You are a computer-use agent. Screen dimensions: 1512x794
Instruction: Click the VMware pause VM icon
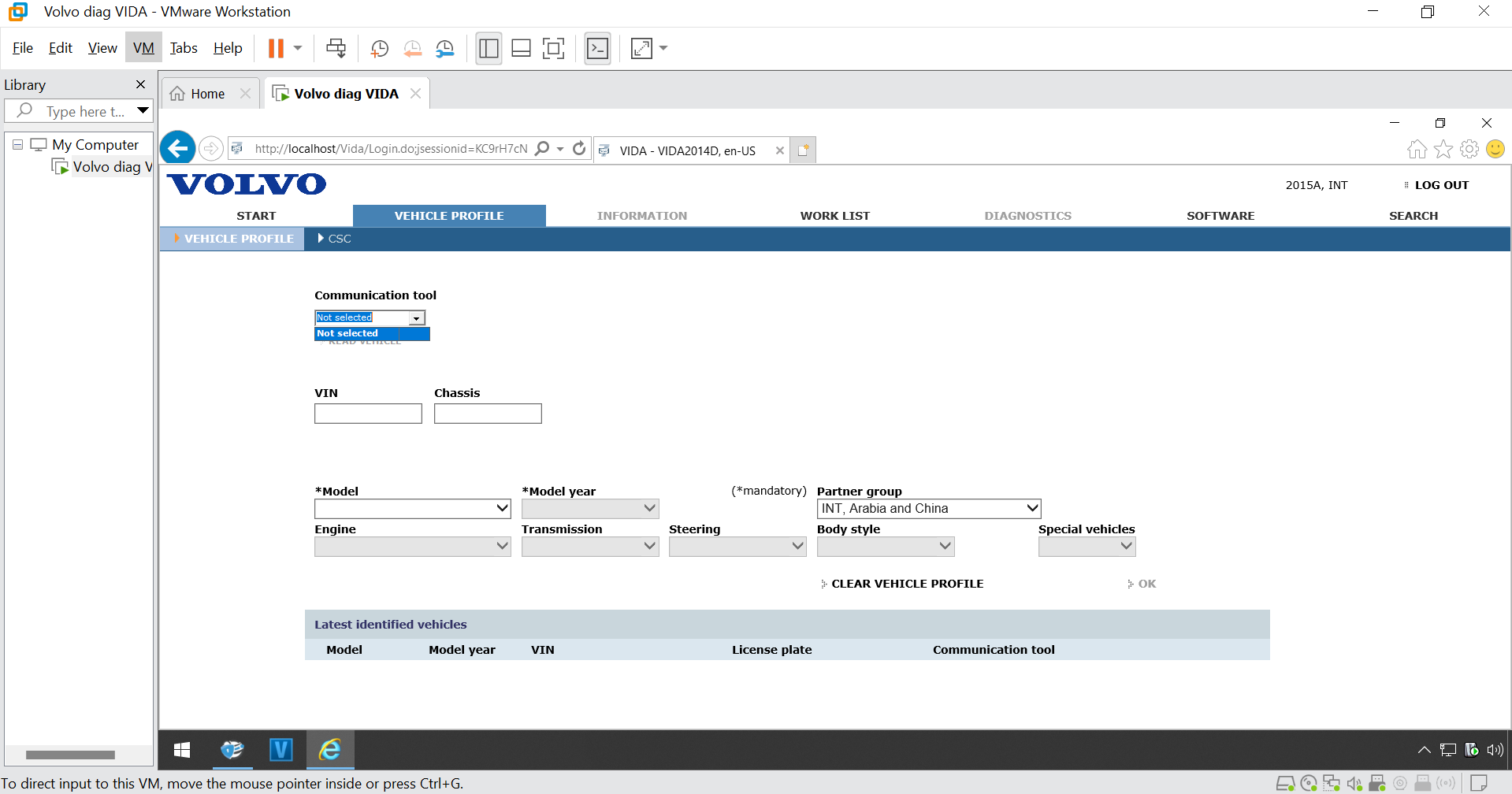(275, 48)
